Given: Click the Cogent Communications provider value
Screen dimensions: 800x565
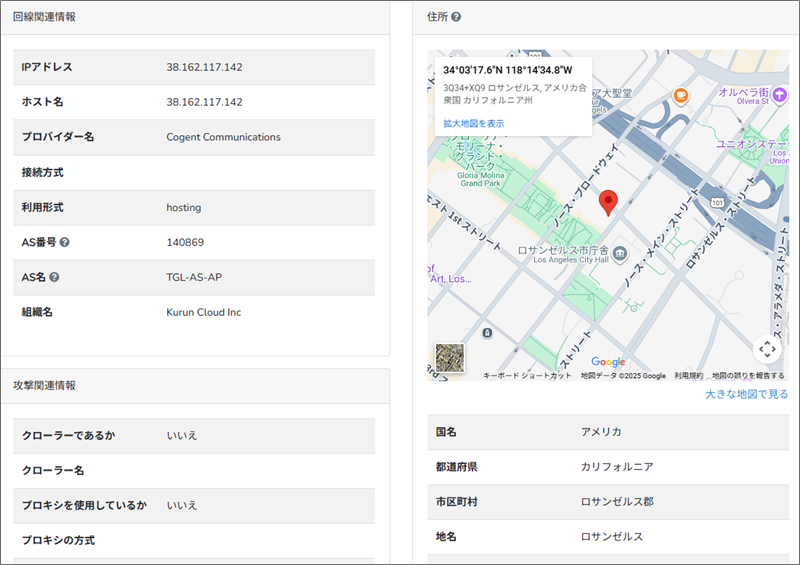Looking at the screenshot, I should coord(223,137).
